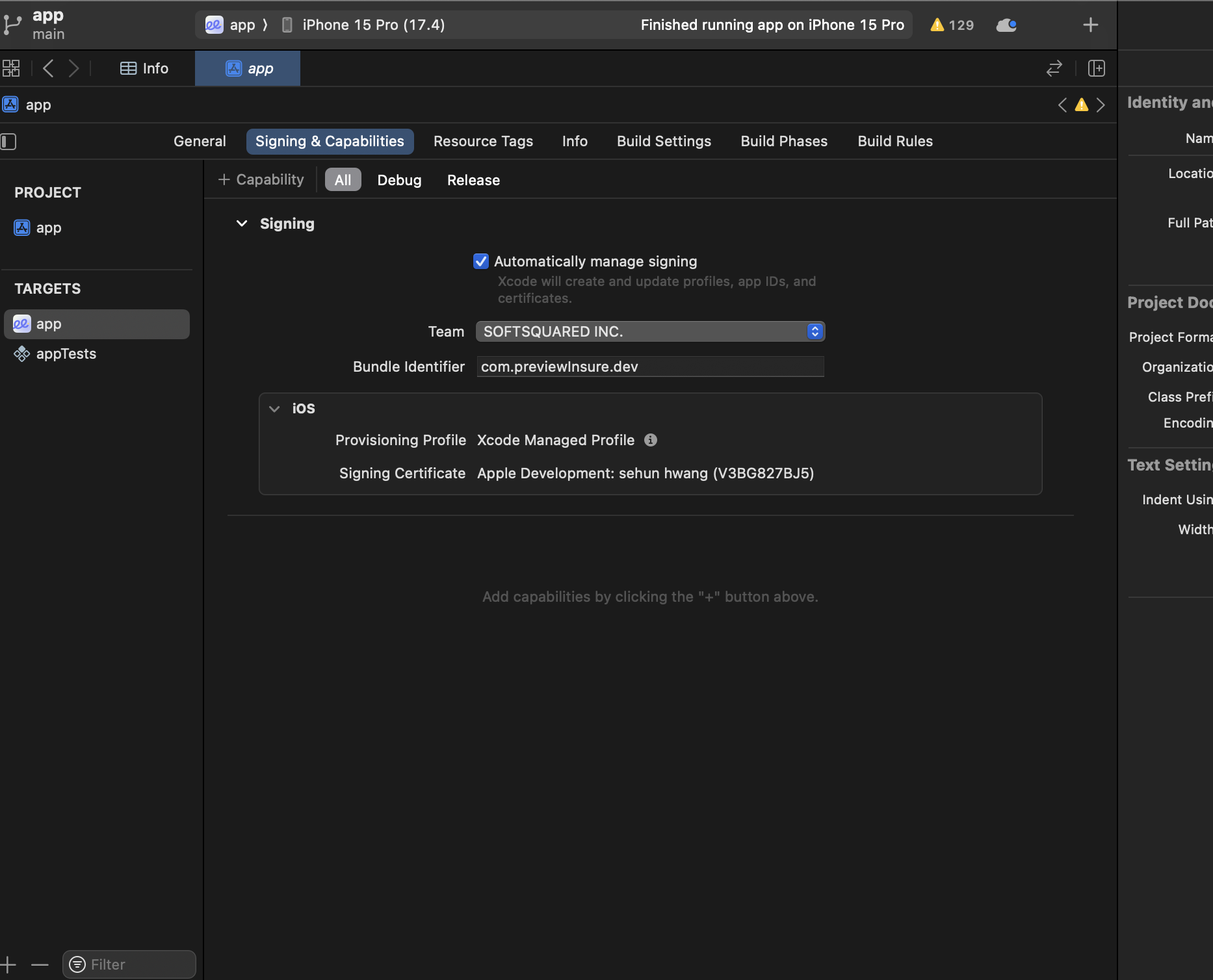This screenshot has height=980, width=1213.
Task: Open the related items grid menu
Action: pyautogui.click(x=11, y=68)
